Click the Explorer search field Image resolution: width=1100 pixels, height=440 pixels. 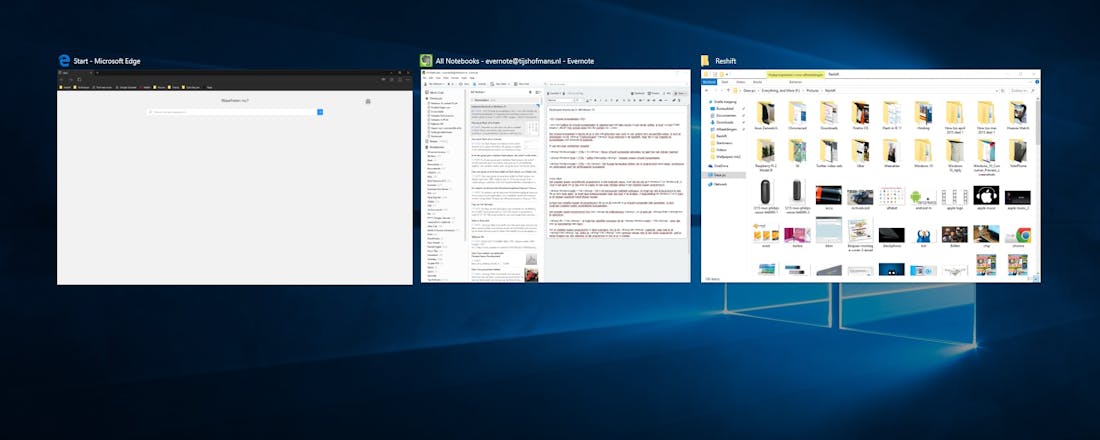pos(1021,91)
